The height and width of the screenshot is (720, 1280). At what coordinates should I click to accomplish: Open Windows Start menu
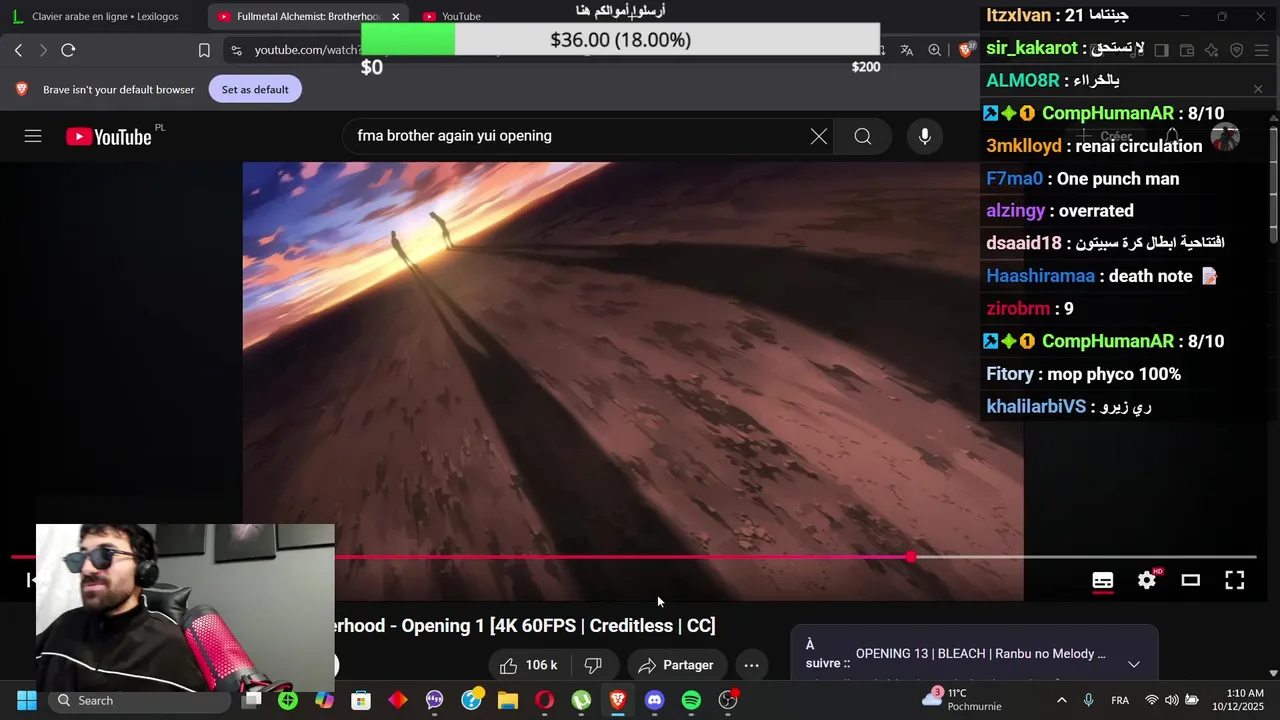[26, 700]
